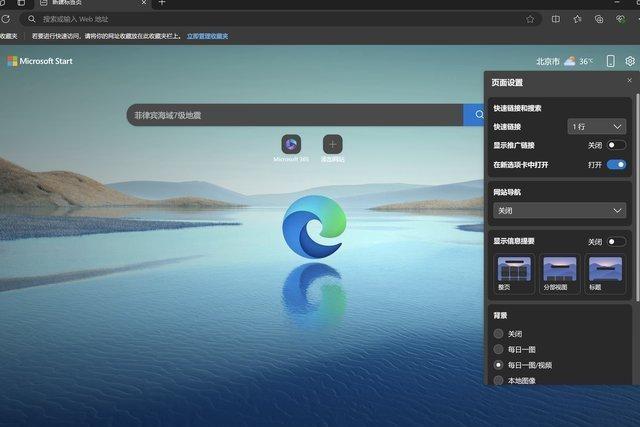This screenshot has width=640, height=427.
Task: Click the 快速链接和搜索 section heading
Action: [x=517, y=108]
